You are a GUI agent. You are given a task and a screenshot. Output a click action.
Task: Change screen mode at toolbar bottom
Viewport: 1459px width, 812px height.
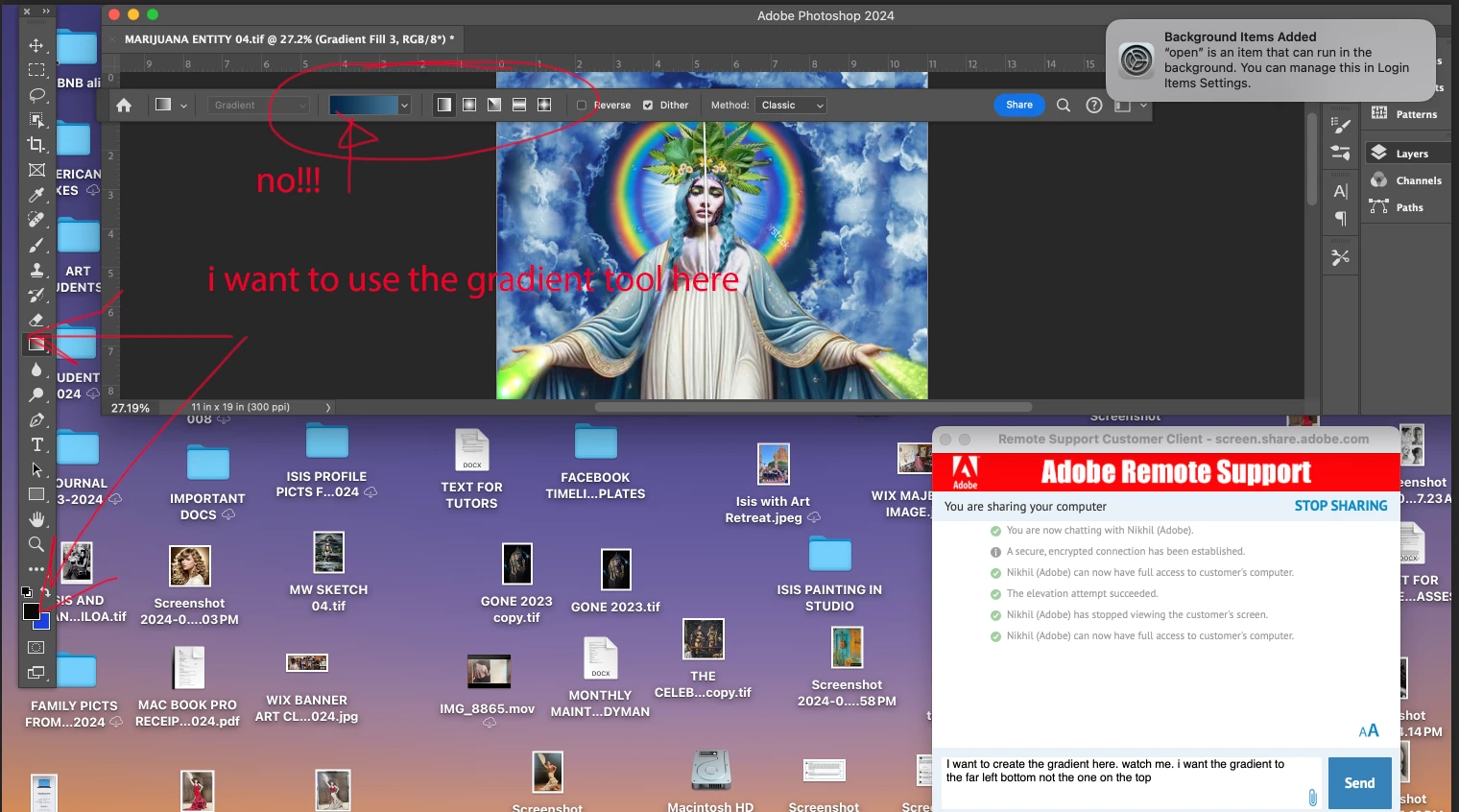click(x=36, y=673)
